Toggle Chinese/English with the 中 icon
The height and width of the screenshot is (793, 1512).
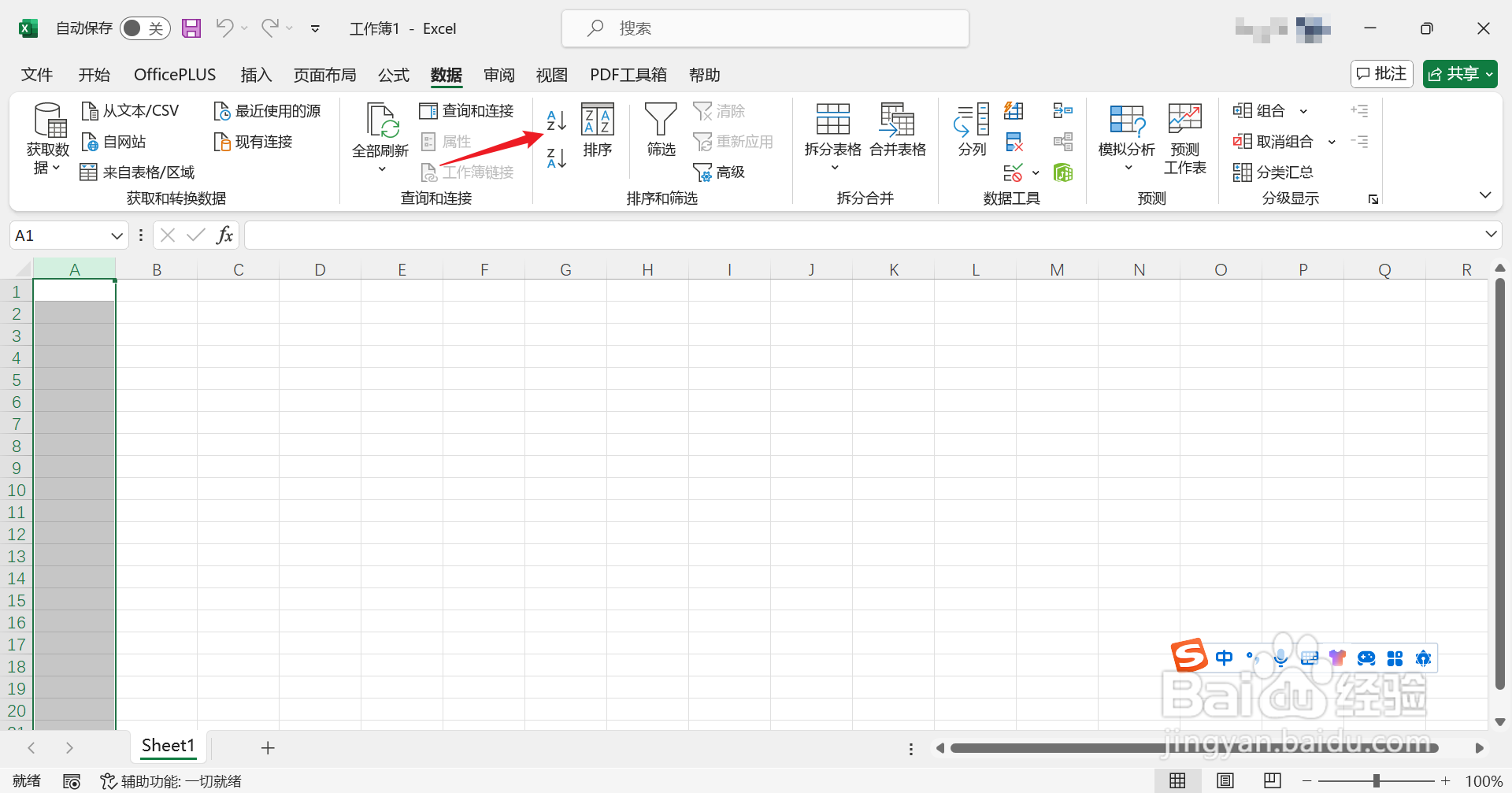[x=1225, y=658]
